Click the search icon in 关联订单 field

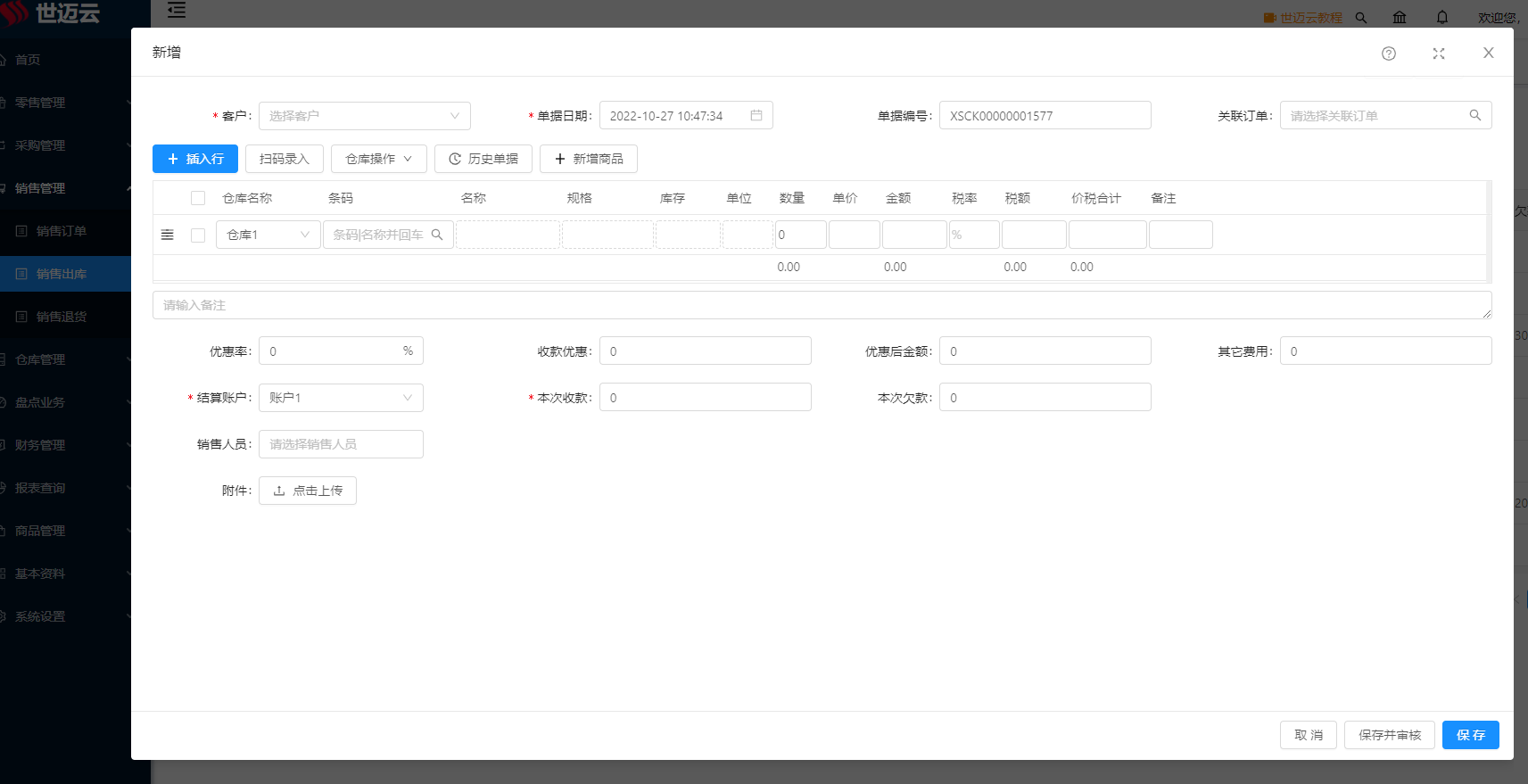1475,115
